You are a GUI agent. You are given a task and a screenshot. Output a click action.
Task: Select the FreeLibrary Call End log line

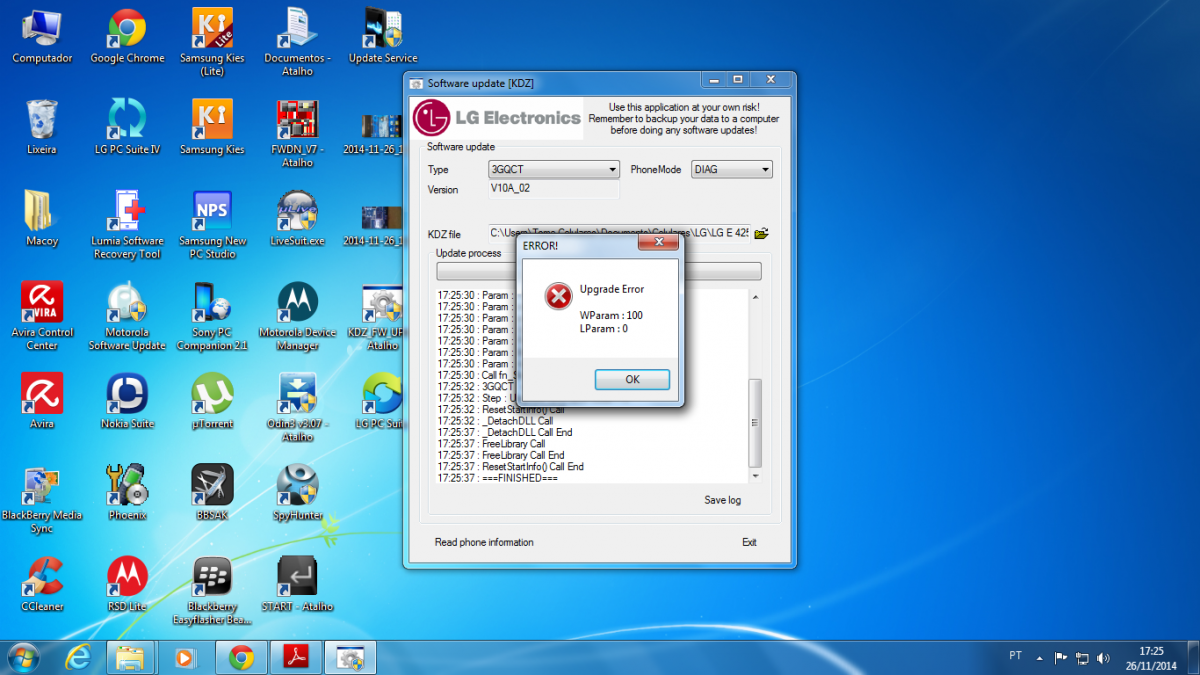pyautogui.click(x=500, y=455)
